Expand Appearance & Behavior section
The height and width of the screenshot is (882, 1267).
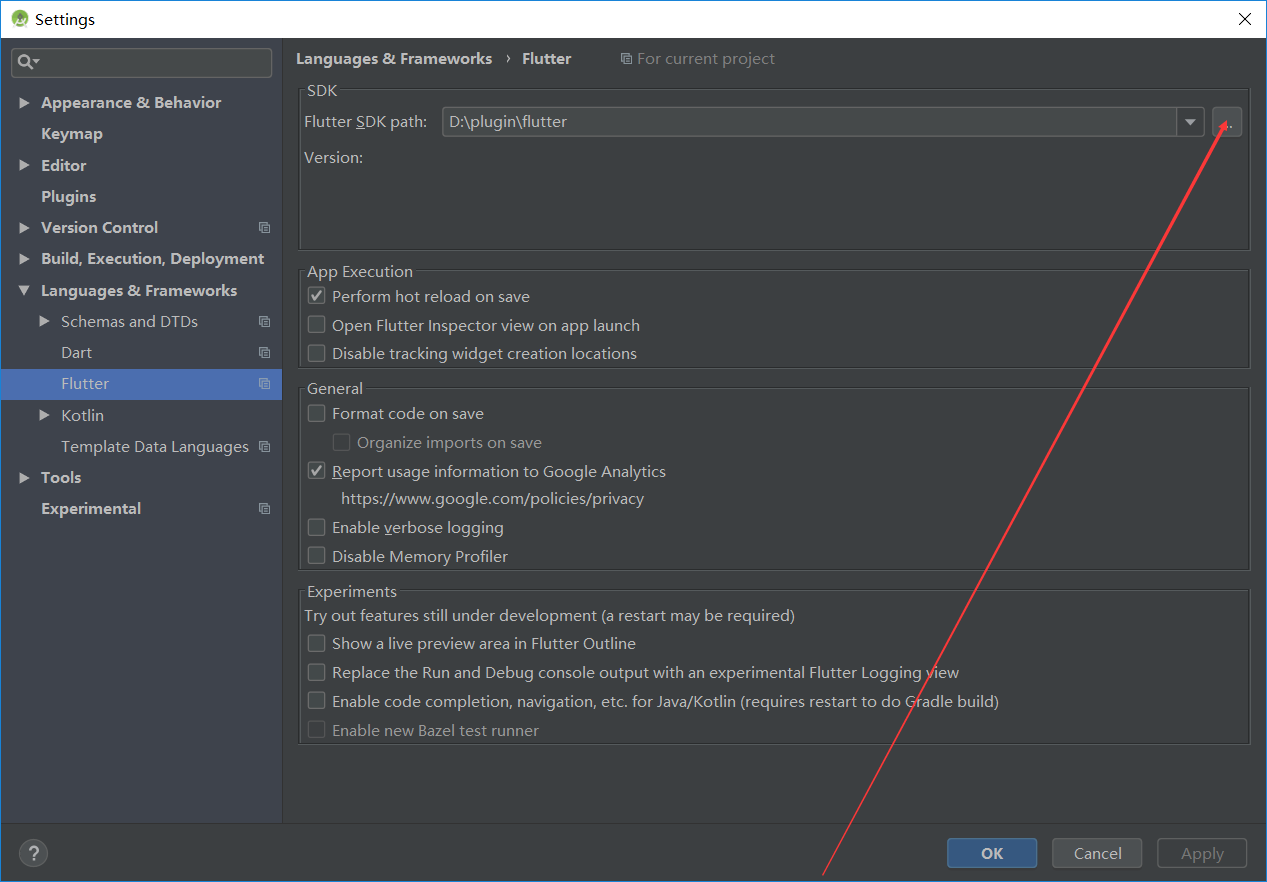[24, 103]
